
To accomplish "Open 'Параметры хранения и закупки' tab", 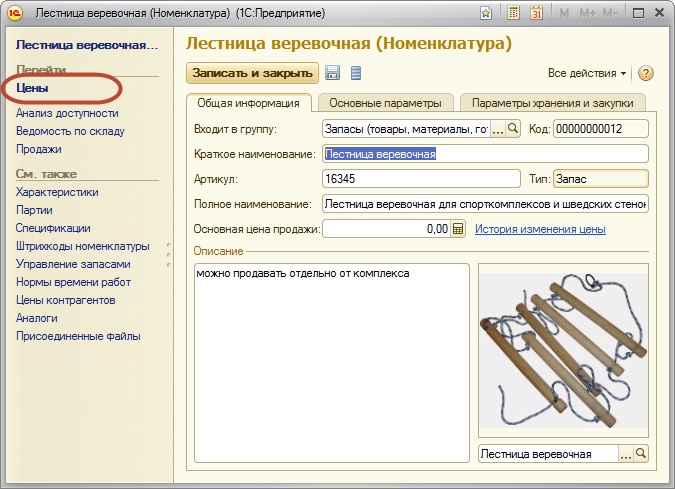I will (x=550, y=102).
